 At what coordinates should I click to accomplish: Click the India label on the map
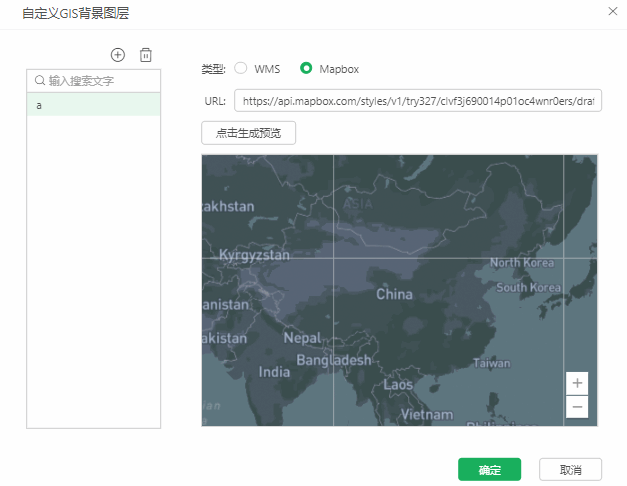click(275, 372)
